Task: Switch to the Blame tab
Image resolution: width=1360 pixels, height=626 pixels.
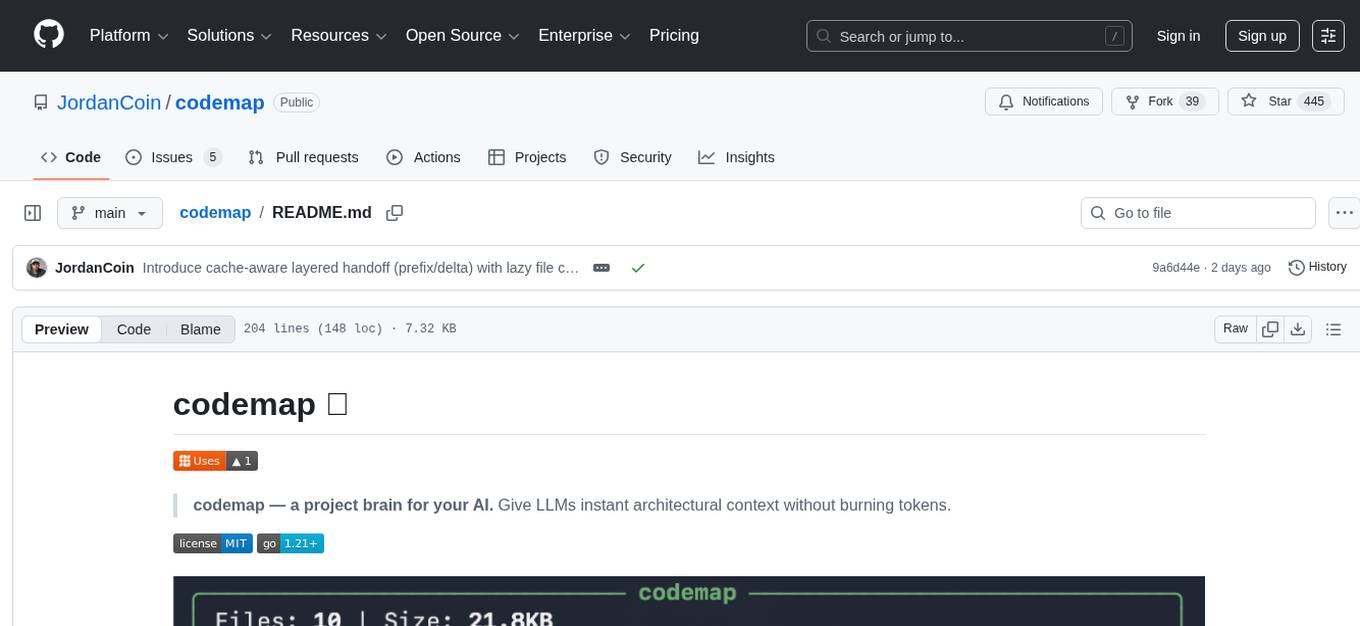Action: pyautogui.click(x=200, y=329)
